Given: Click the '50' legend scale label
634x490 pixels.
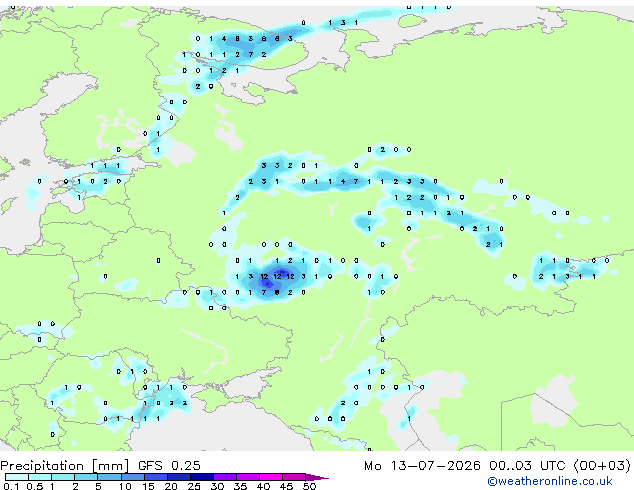Looking at the screenshot, I should [x=309, y=486].
